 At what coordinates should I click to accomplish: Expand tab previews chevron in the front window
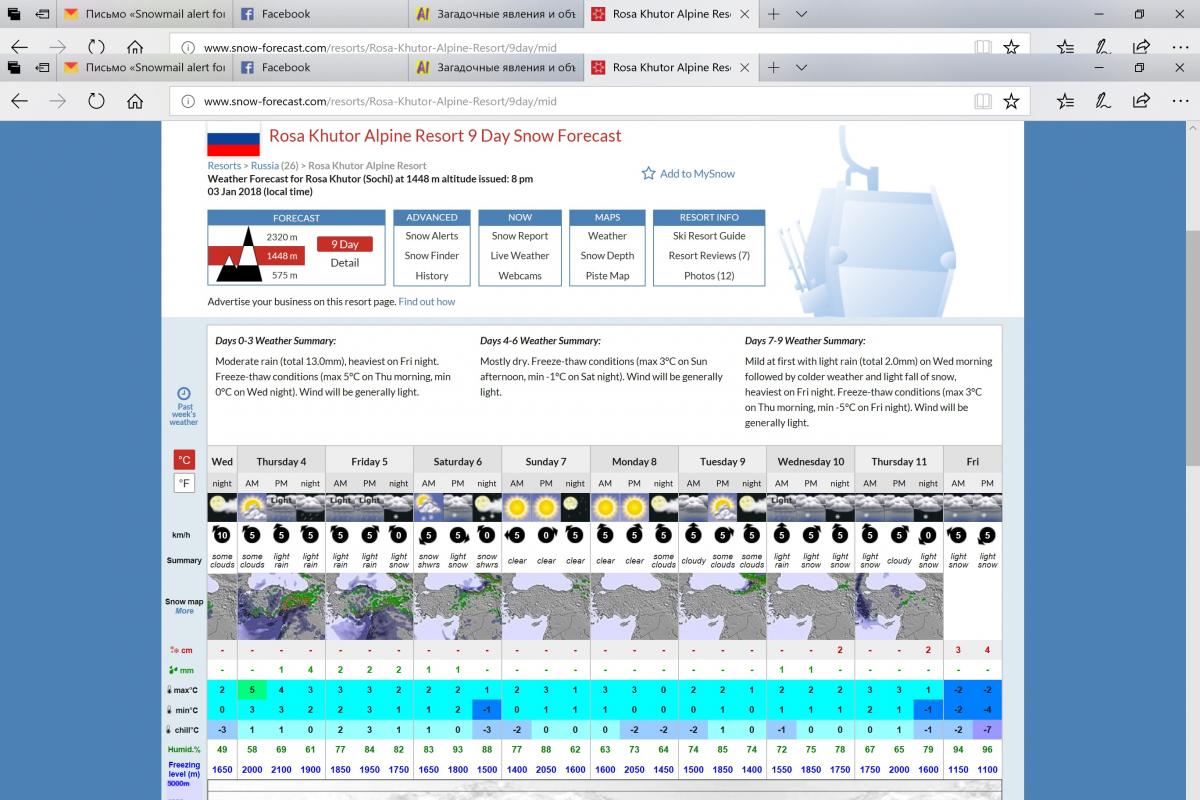point(801,67)
